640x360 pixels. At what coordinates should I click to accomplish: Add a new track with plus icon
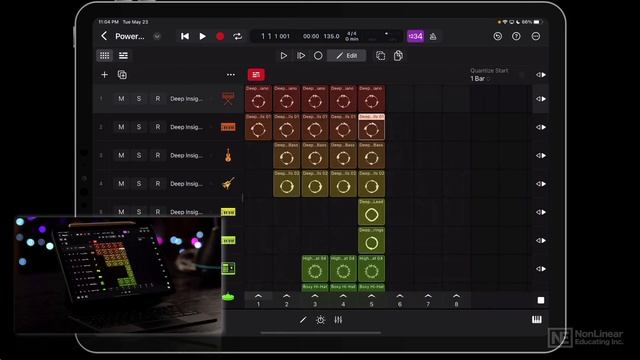(x=104, y=75)
